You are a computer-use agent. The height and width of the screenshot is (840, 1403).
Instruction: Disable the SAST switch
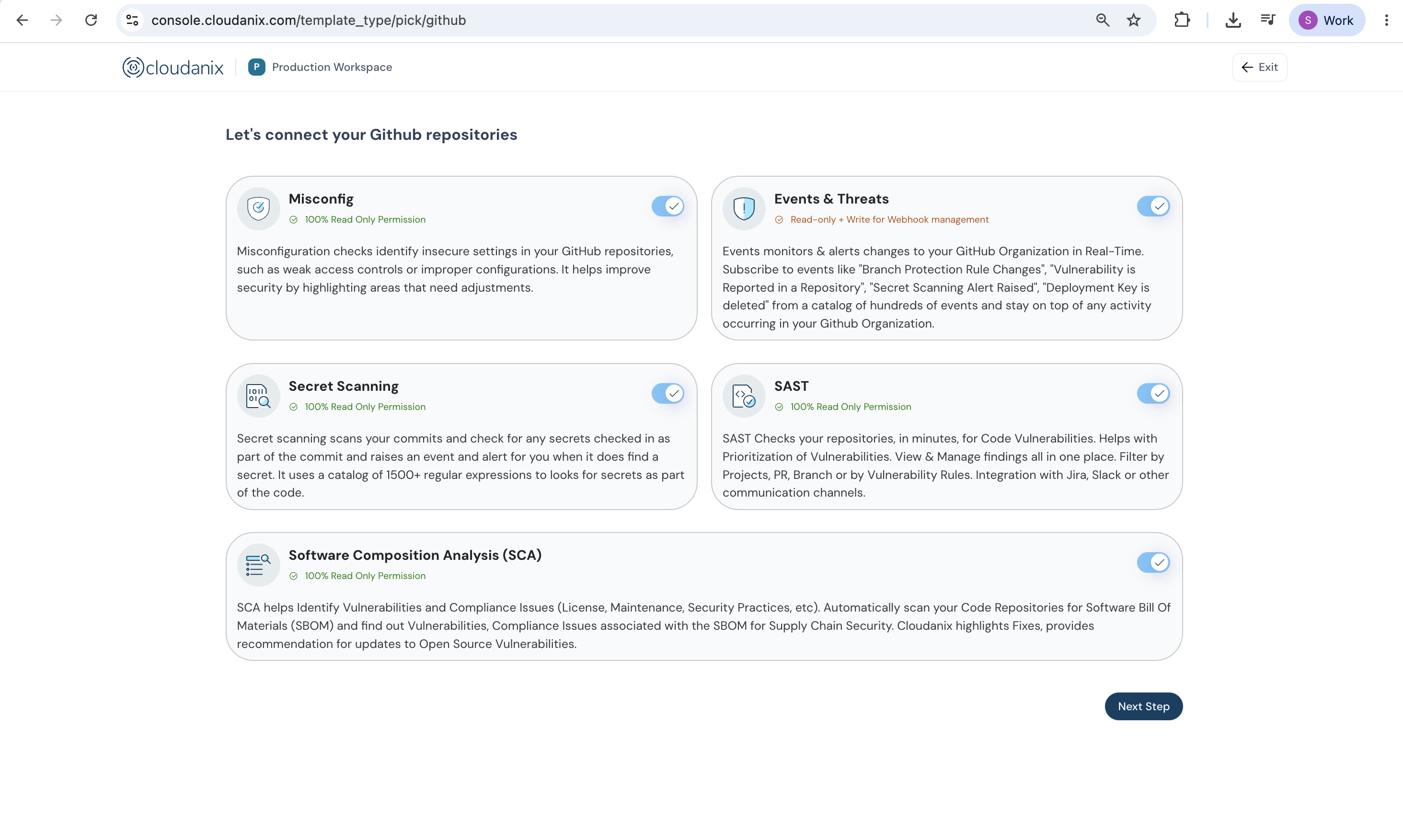click(x=1153, y=393)
